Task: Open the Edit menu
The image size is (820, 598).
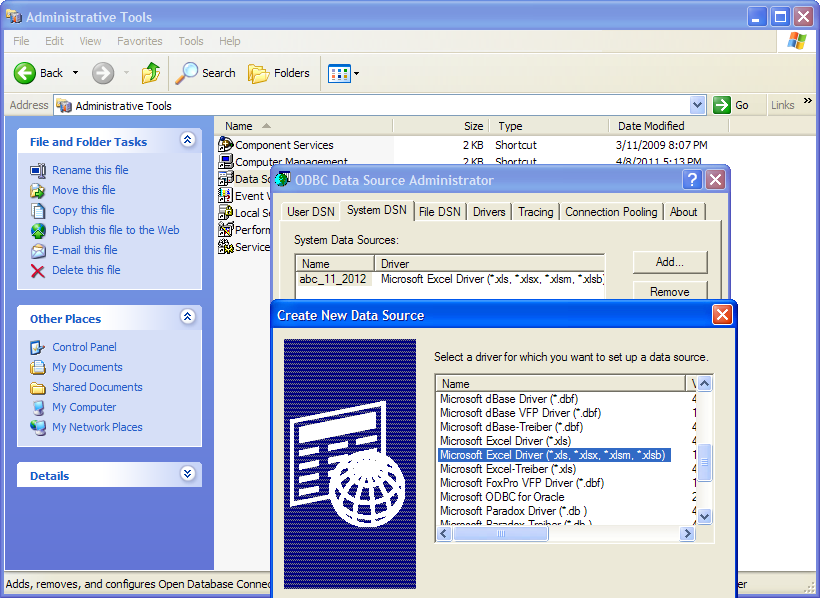Action: coord(54,41)
